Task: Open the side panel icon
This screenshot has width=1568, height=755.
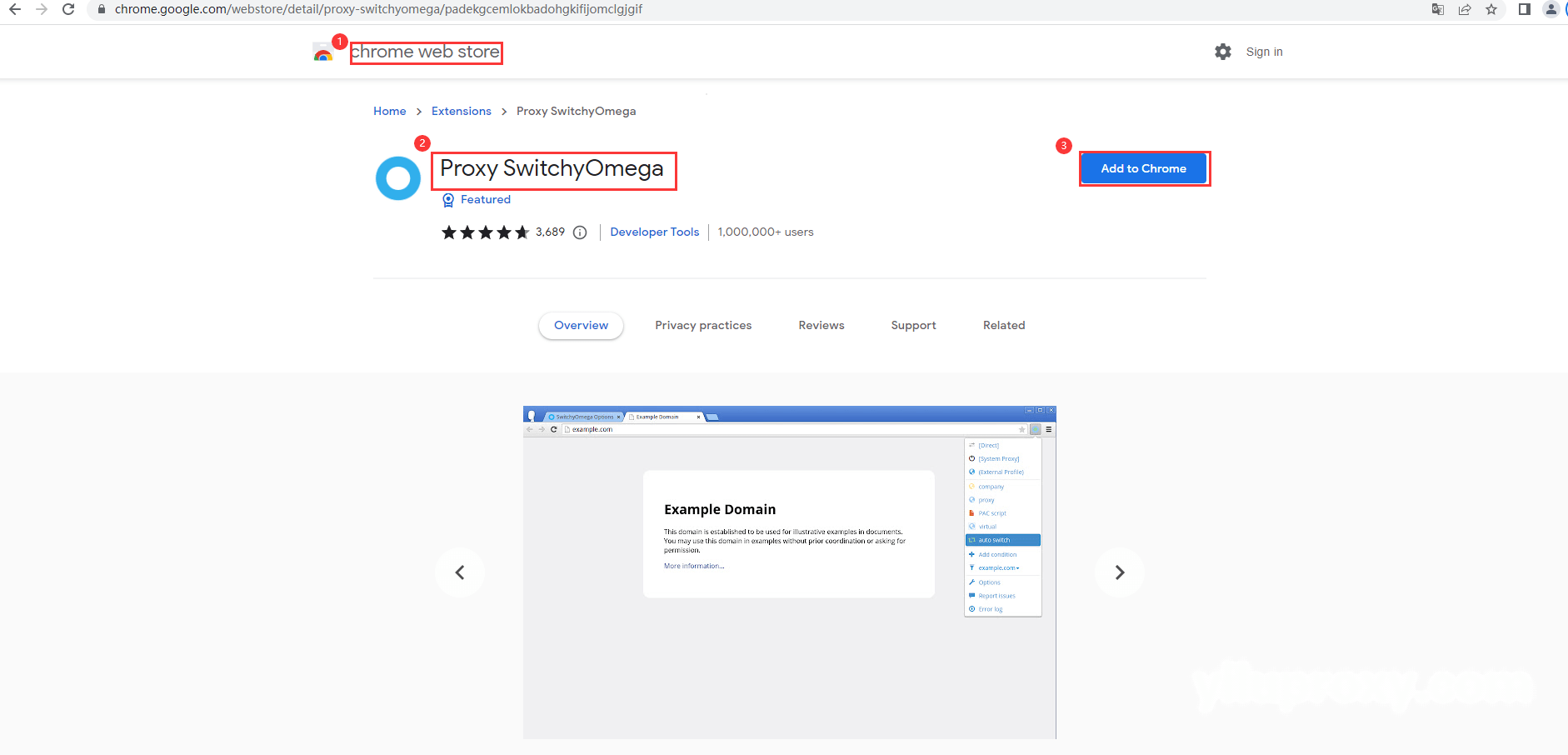Action: (1524, 9)
